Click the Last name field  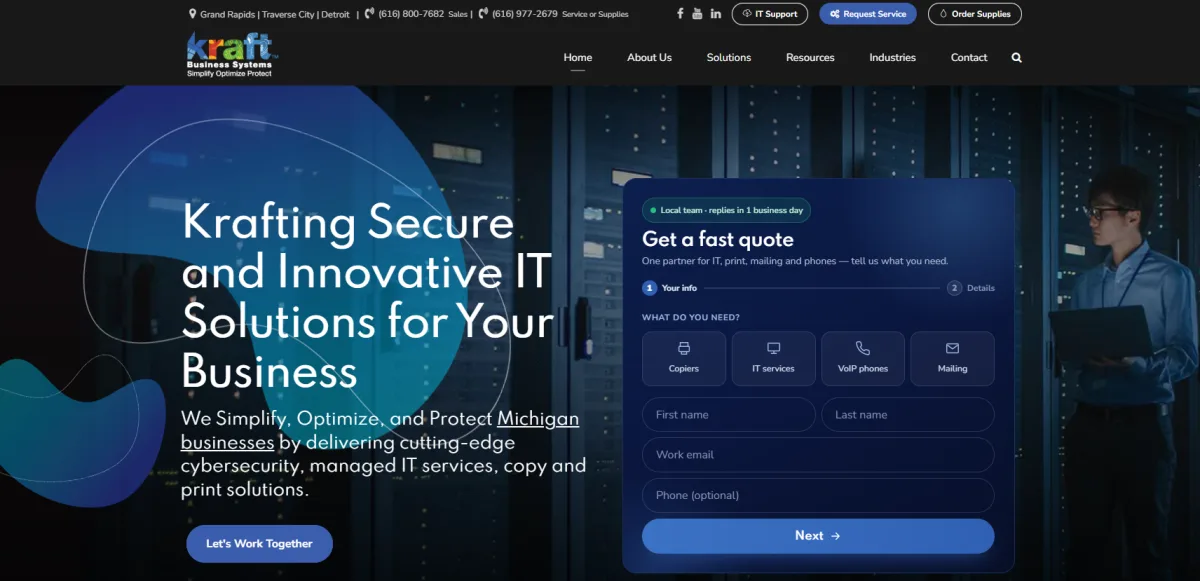(x=908, y=414)
